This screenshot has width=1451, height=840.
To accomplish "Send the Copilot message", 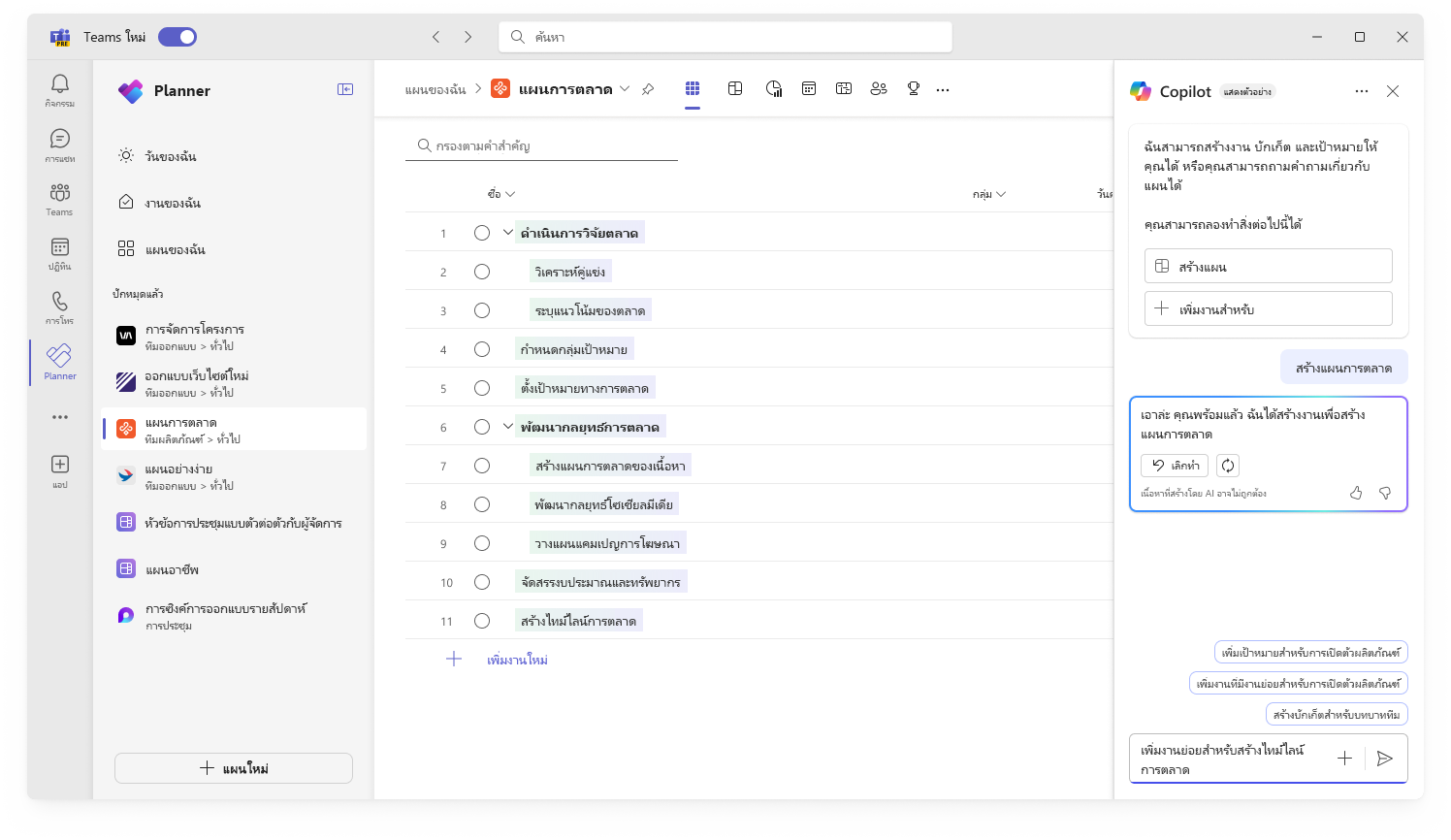I will click(1385, 759).
